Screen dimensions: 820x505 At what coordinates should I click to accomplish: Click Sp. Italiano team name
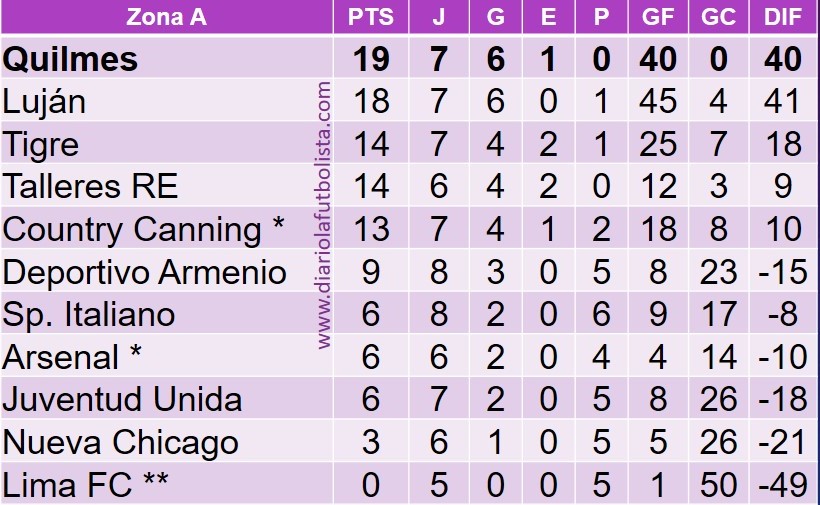click(88, 315)
